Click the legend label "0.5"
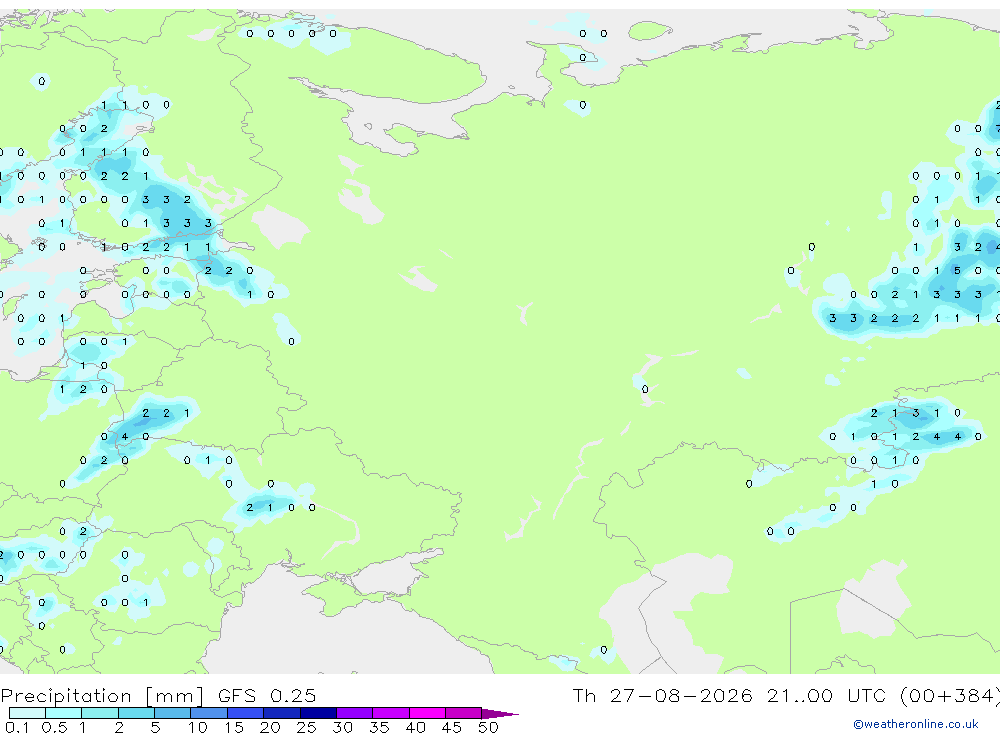The width and height of the screenshot is (1000, 733). [54, 727]
